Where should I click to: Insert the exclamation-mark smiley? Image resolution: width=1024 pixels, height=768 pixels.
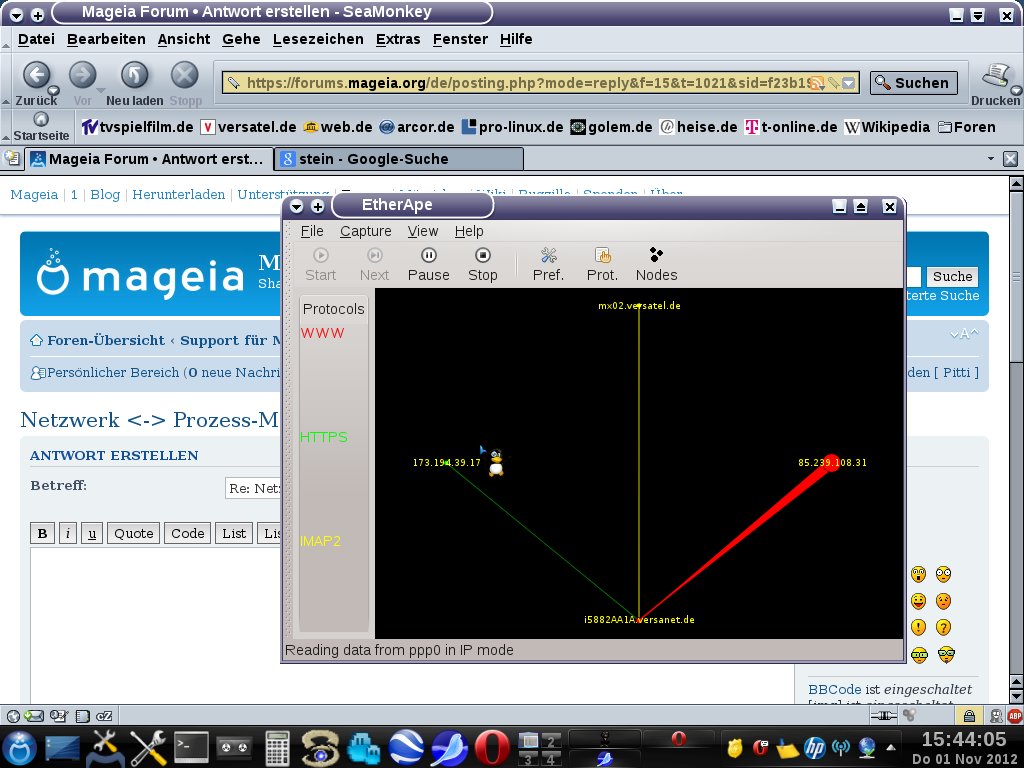[x=918, y=628]
